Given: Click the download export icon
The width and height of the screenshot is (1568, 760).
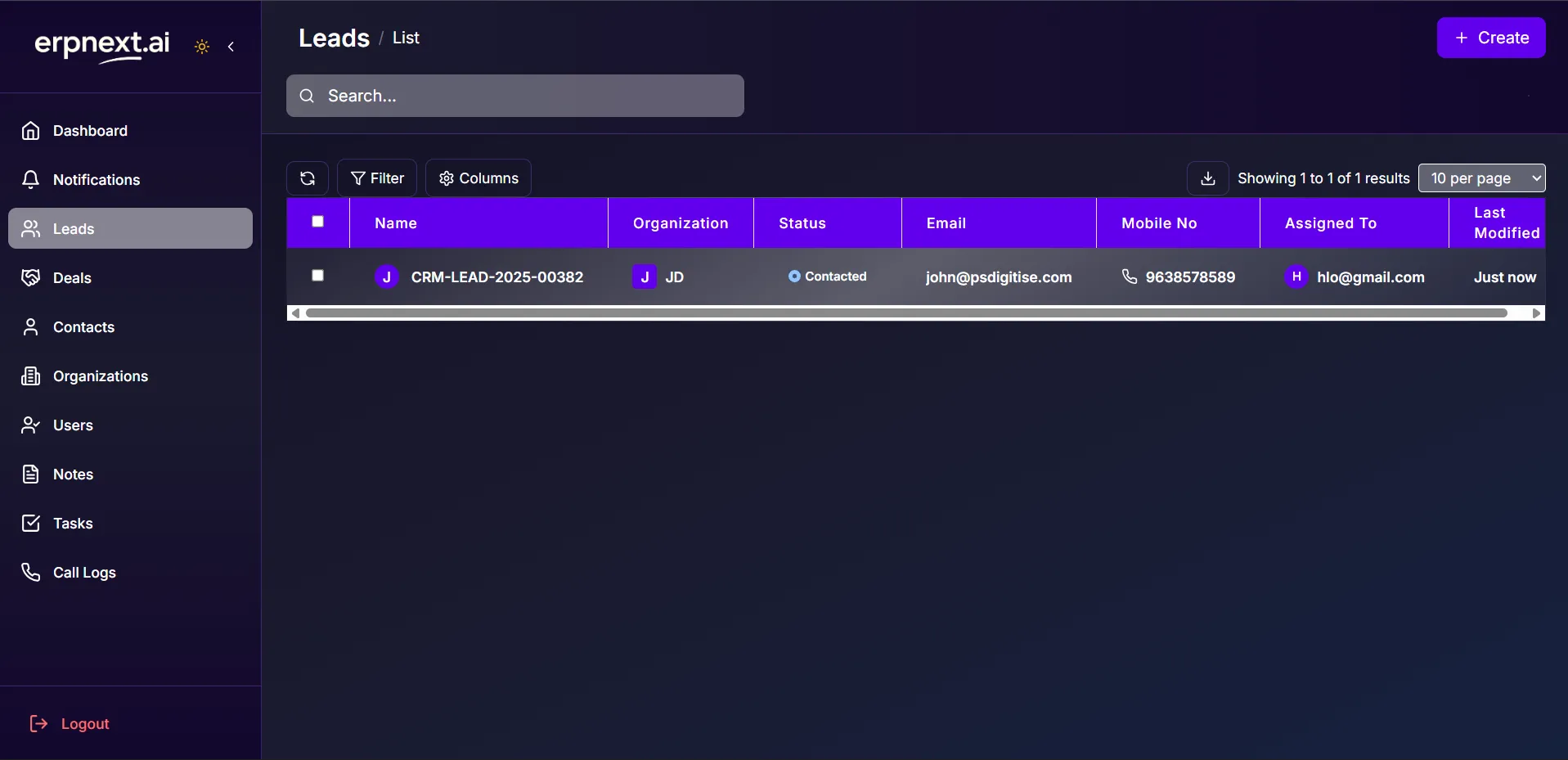Looking at the screenshot, I should [x=1207, y=178].
